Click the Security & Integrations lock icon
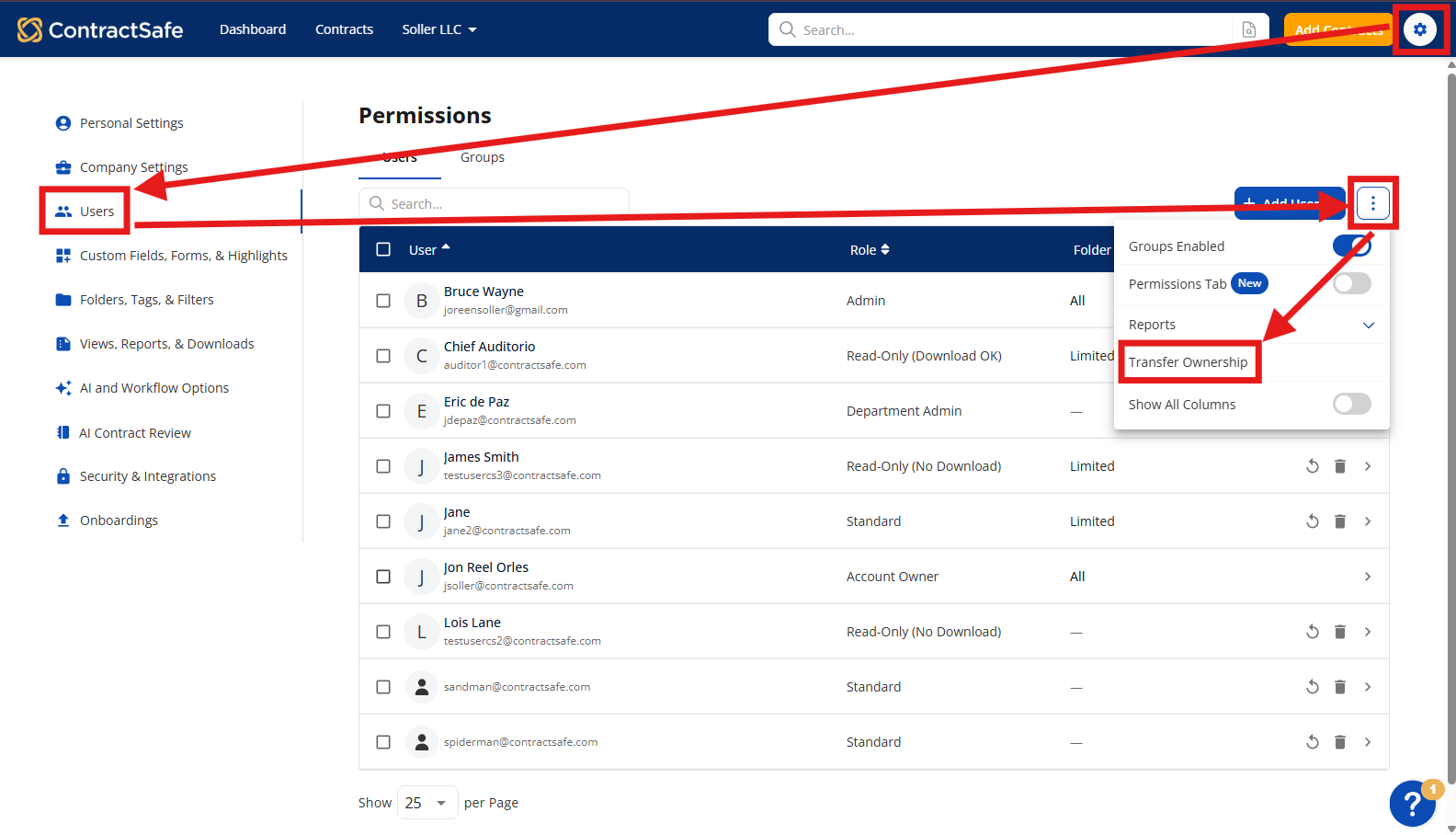 (x=63, y=476)
